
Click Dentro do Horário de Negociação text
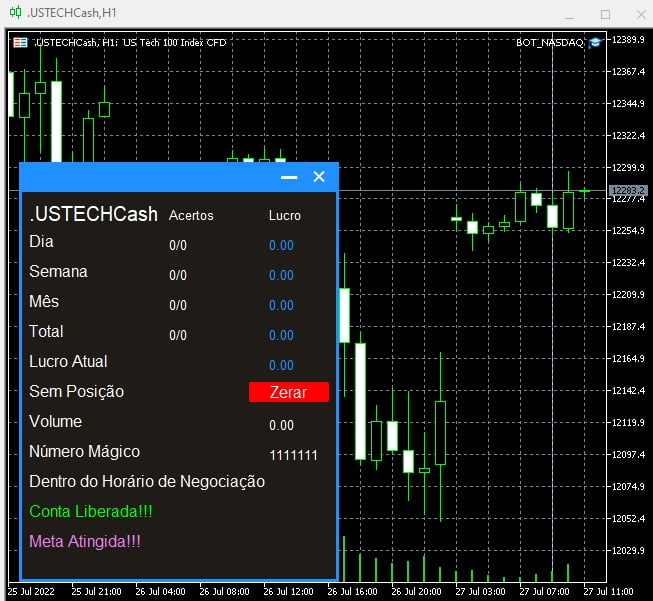click(147, 481)
